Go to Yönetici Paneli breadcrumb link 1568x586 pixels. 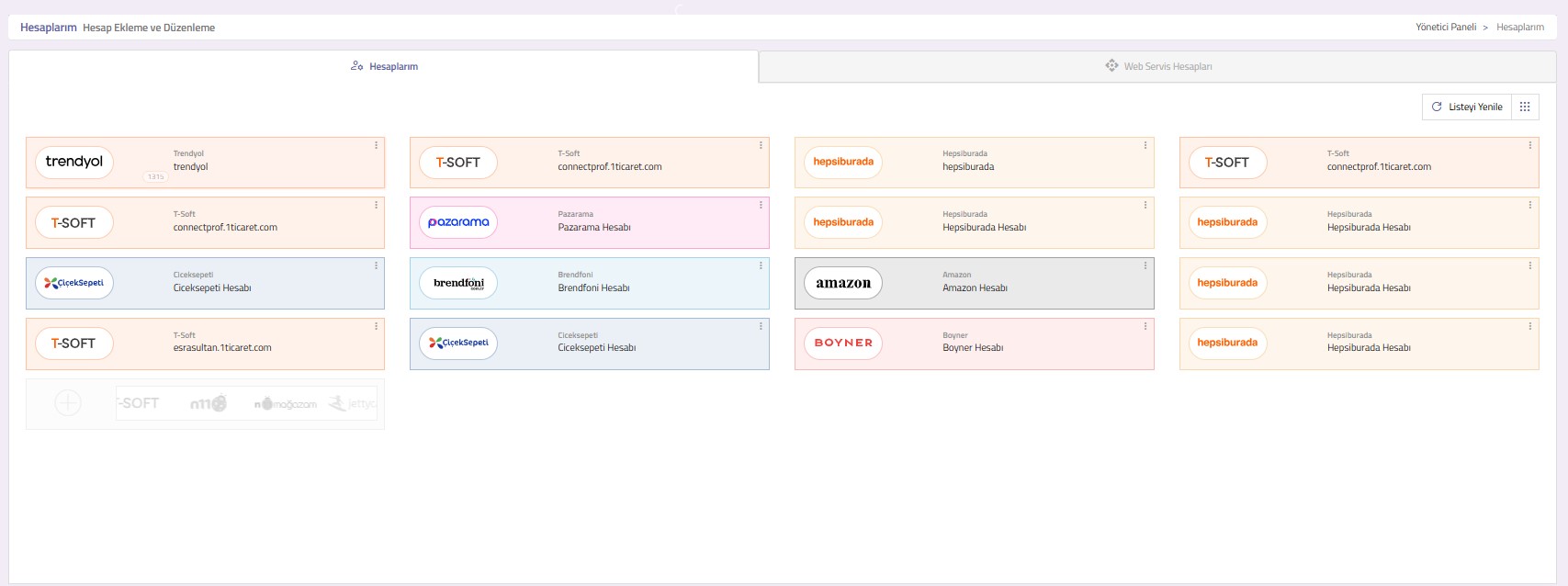[1445, 28]
